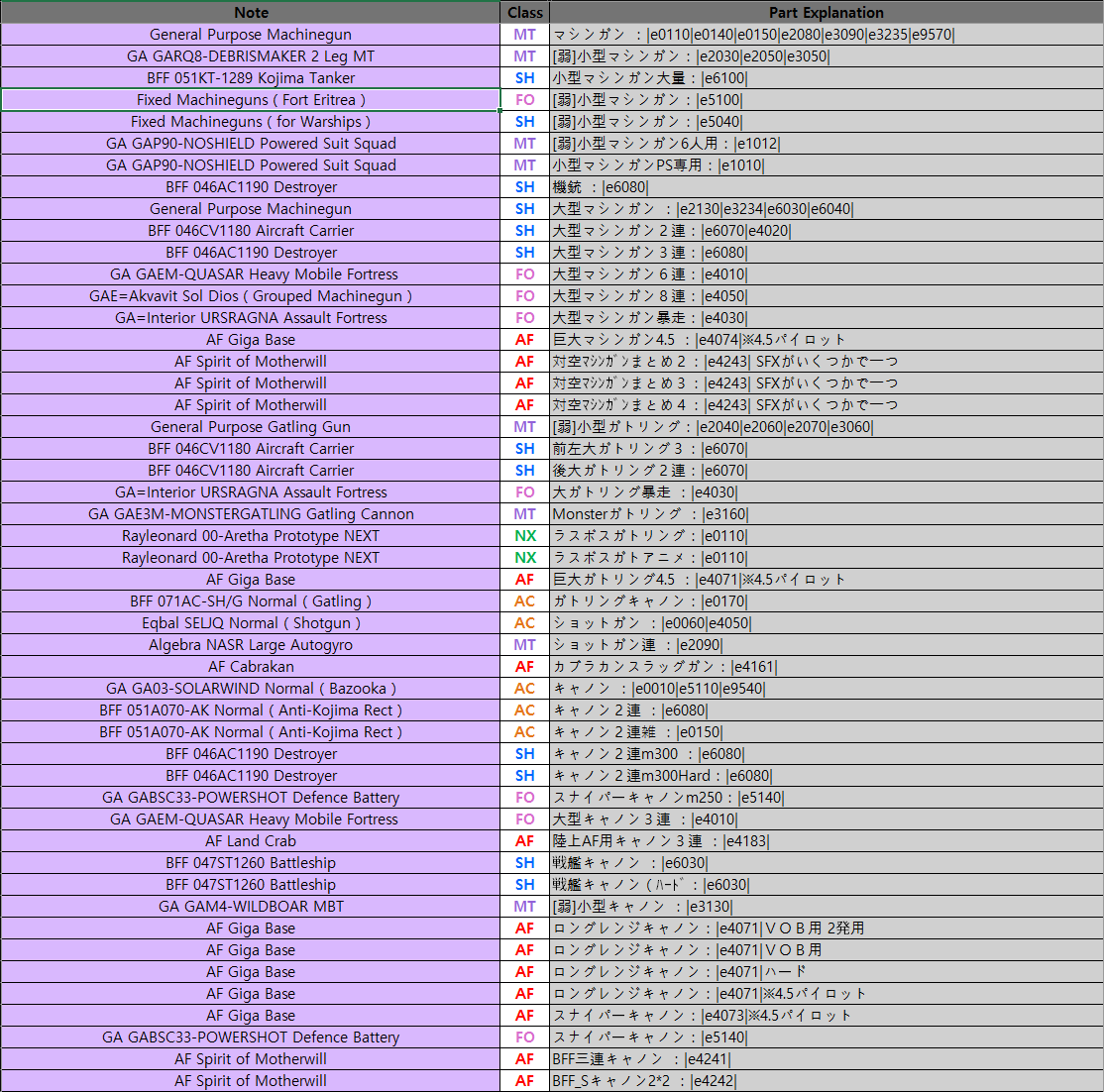Select the cell containing e4242
Screen dimensions: 1104x1092
[x=826, y=1081]
